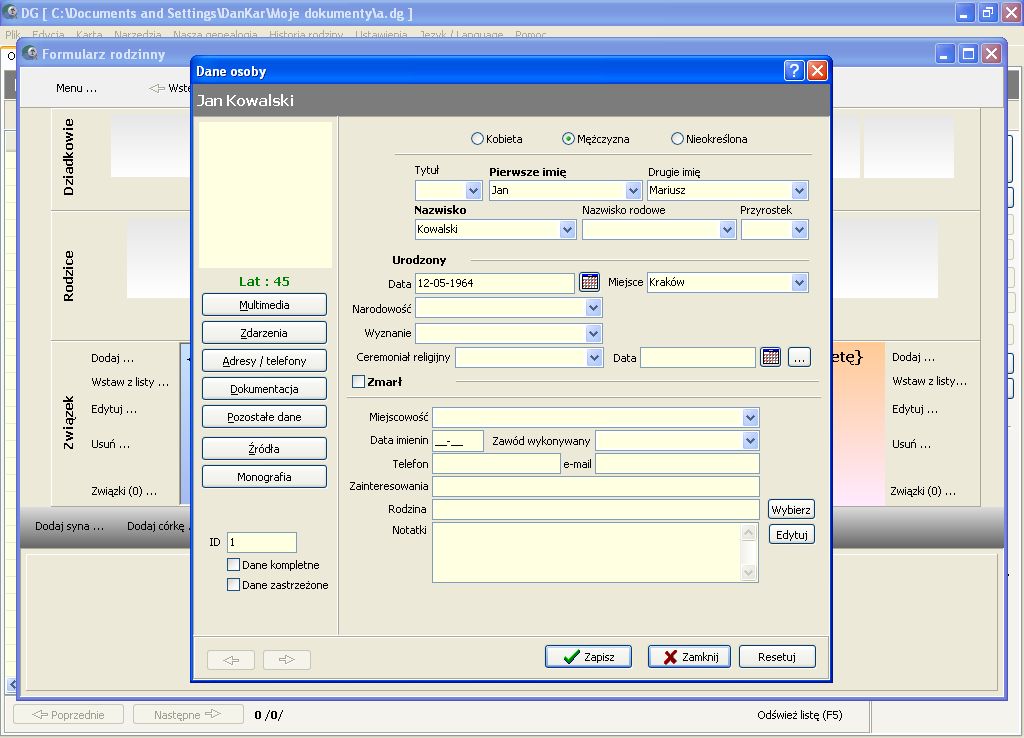Viewport: 1024px width, 738px height.
Task: Expand the Pierwsze imię dropdown arrow
Action: [x=633, y=191]
